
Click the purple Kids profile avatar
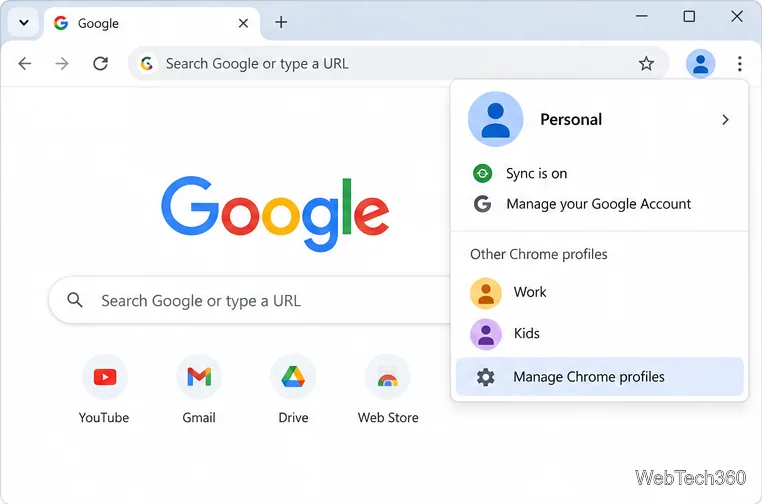click(485, 334)
